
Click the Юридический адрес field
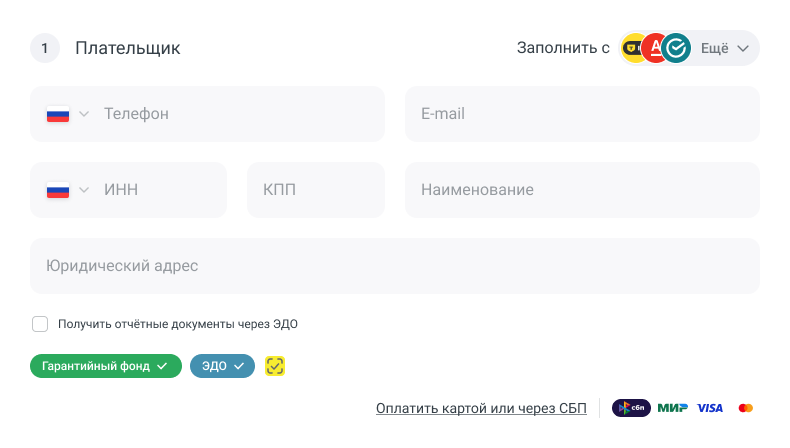[x=395, y=266]
